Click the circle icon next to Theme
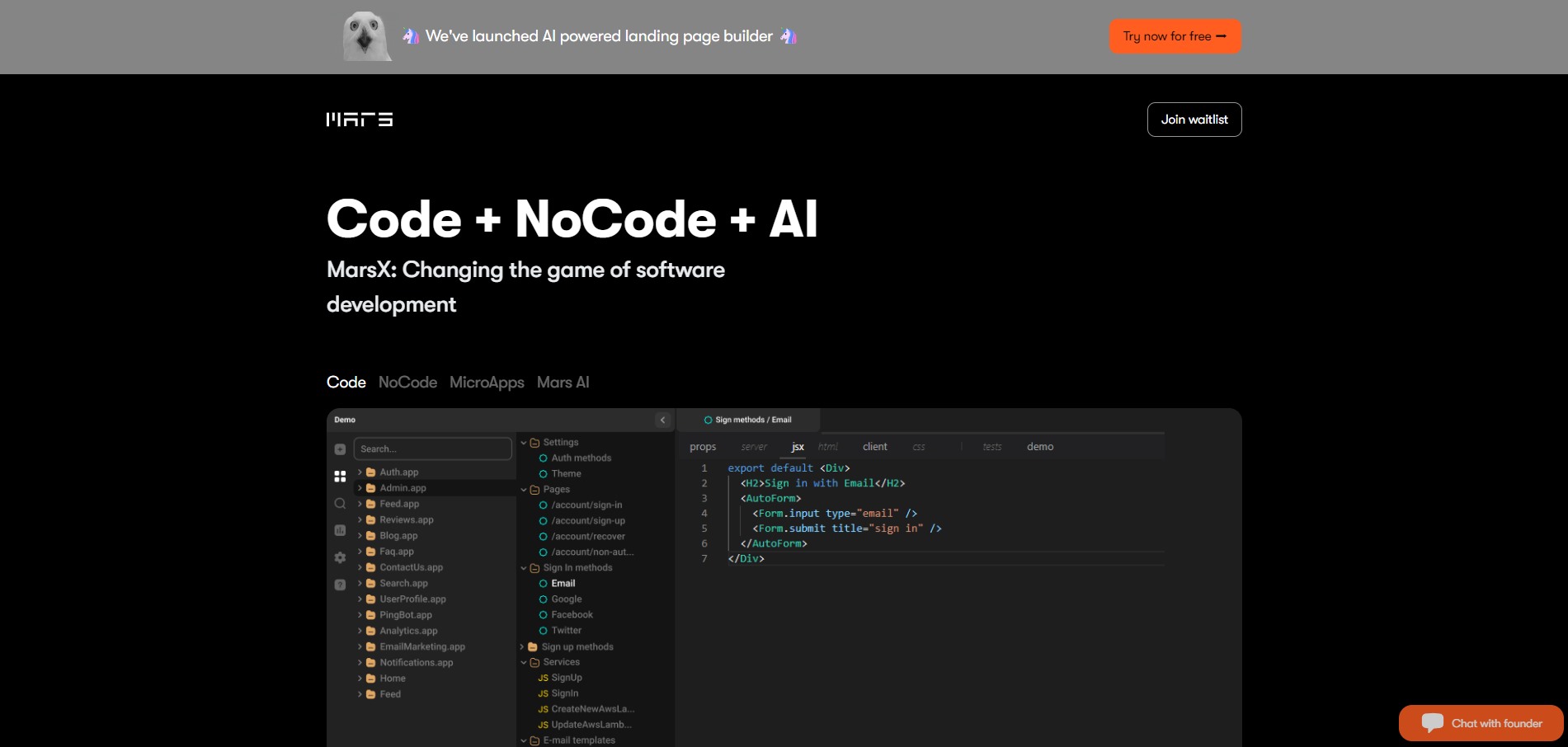1568x747 pixels. pyautogui.click(x=543, y=474)
